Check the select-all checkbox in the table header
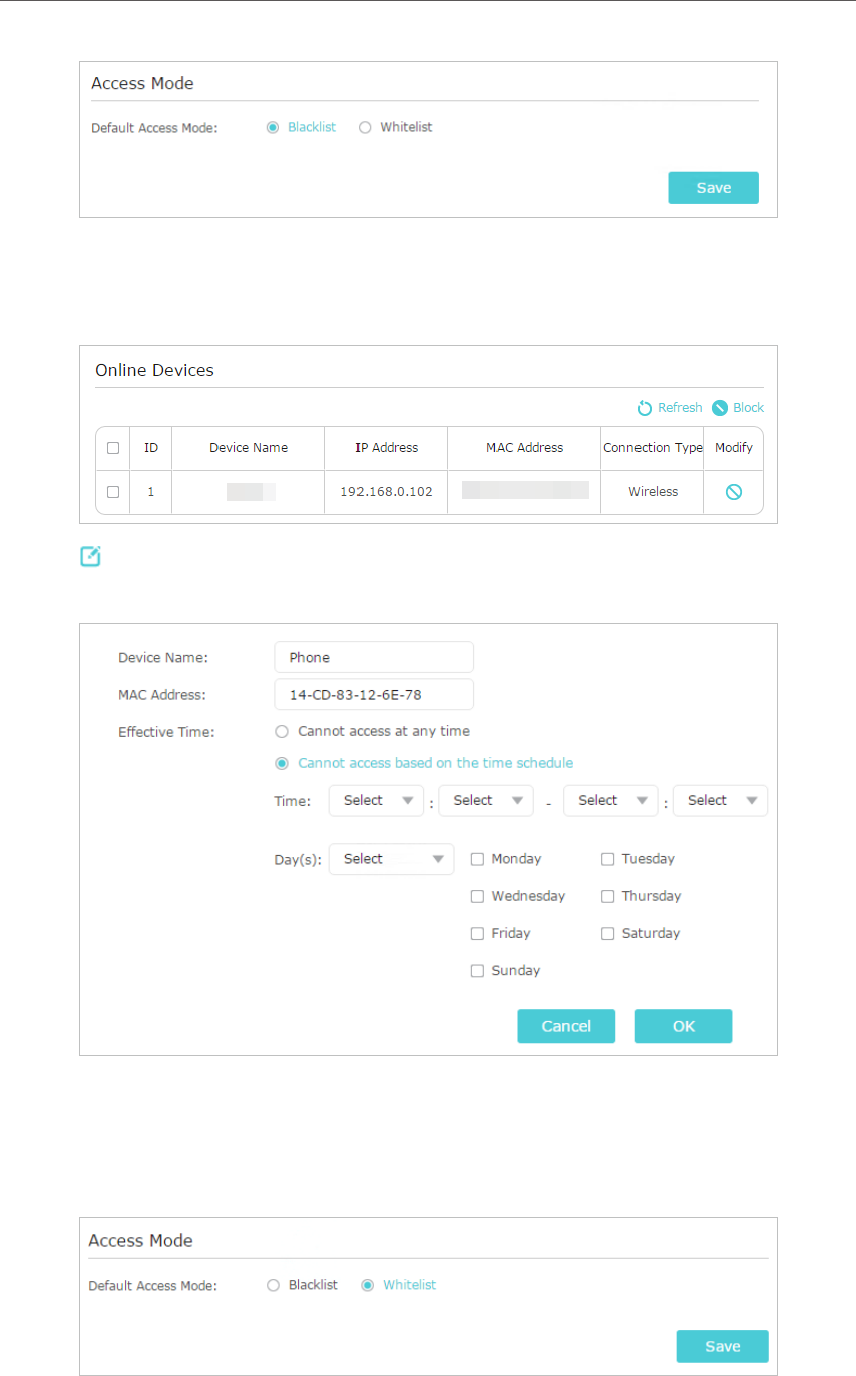856x1376 pixels. [x=113, y=448]
